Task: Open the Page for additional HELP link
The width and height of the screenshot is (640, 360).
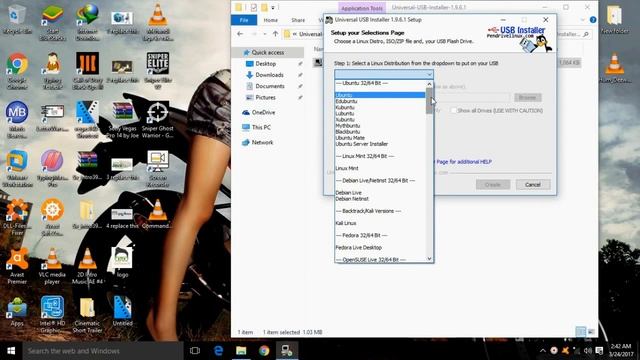Action: pyautogui.click(x=464, y=162)
